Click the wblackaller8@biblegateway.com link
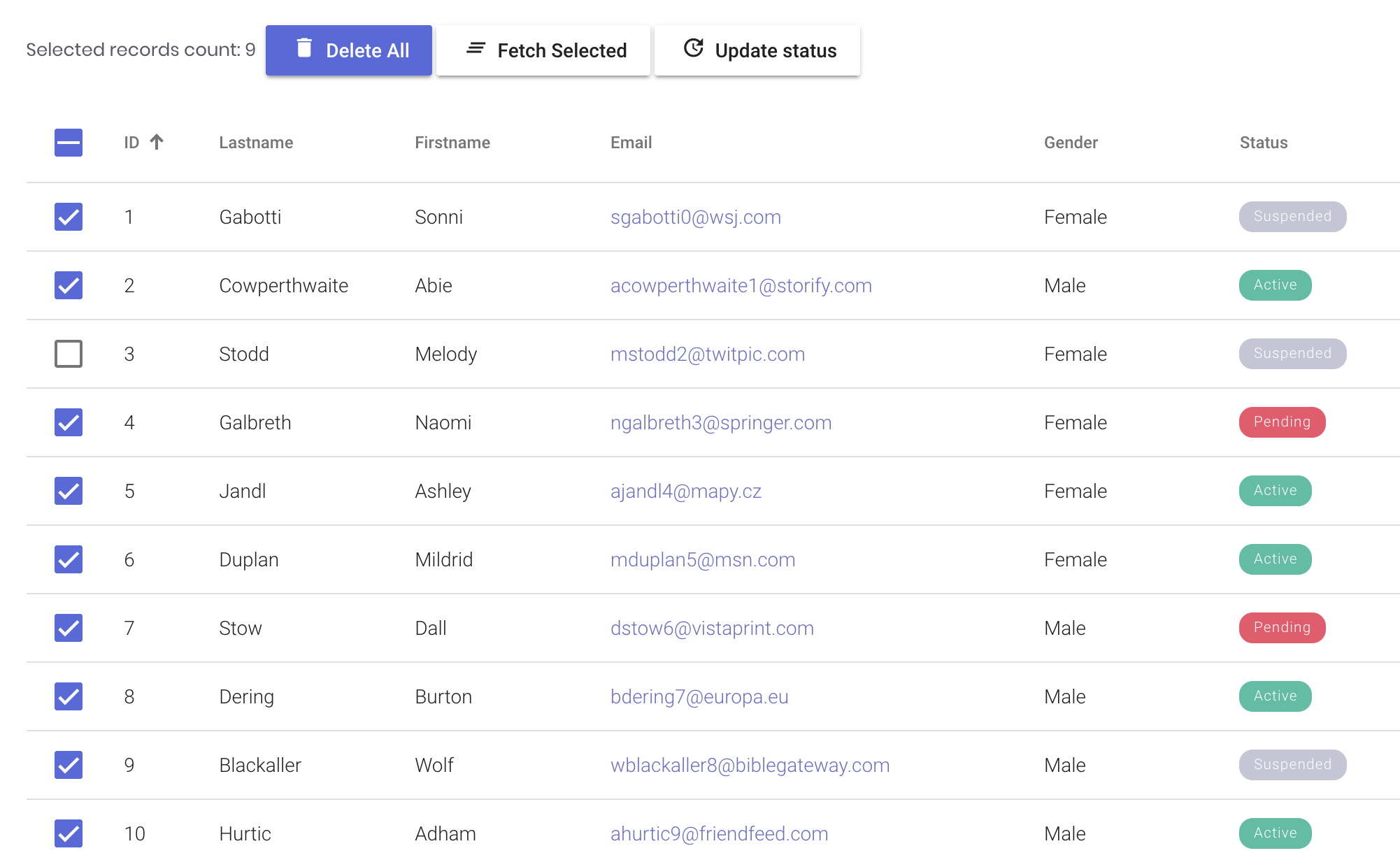The width and height of the screenshot is (1400, 867). [x=750, y=766]
